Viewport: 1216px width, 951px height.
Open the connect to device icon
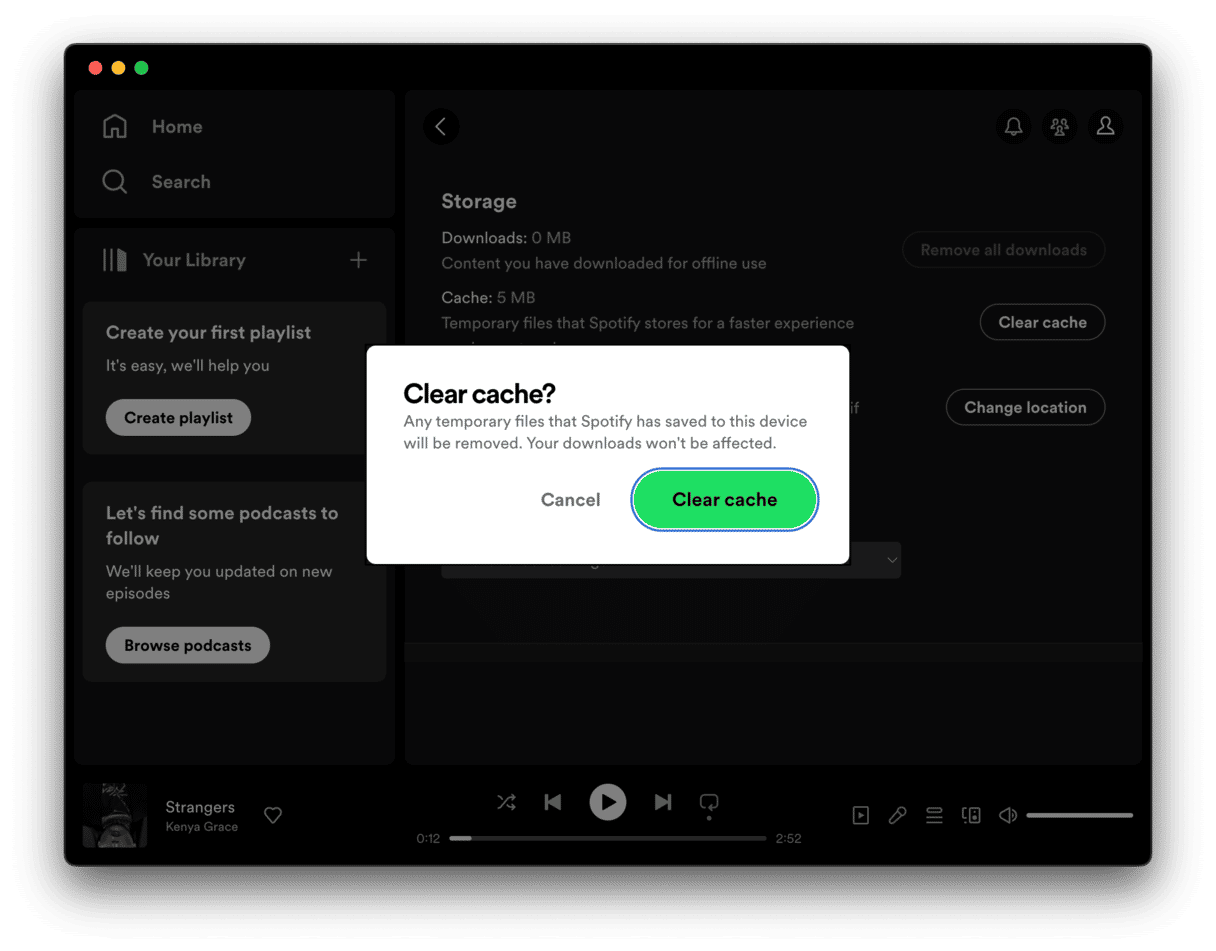tap(970, 815)
